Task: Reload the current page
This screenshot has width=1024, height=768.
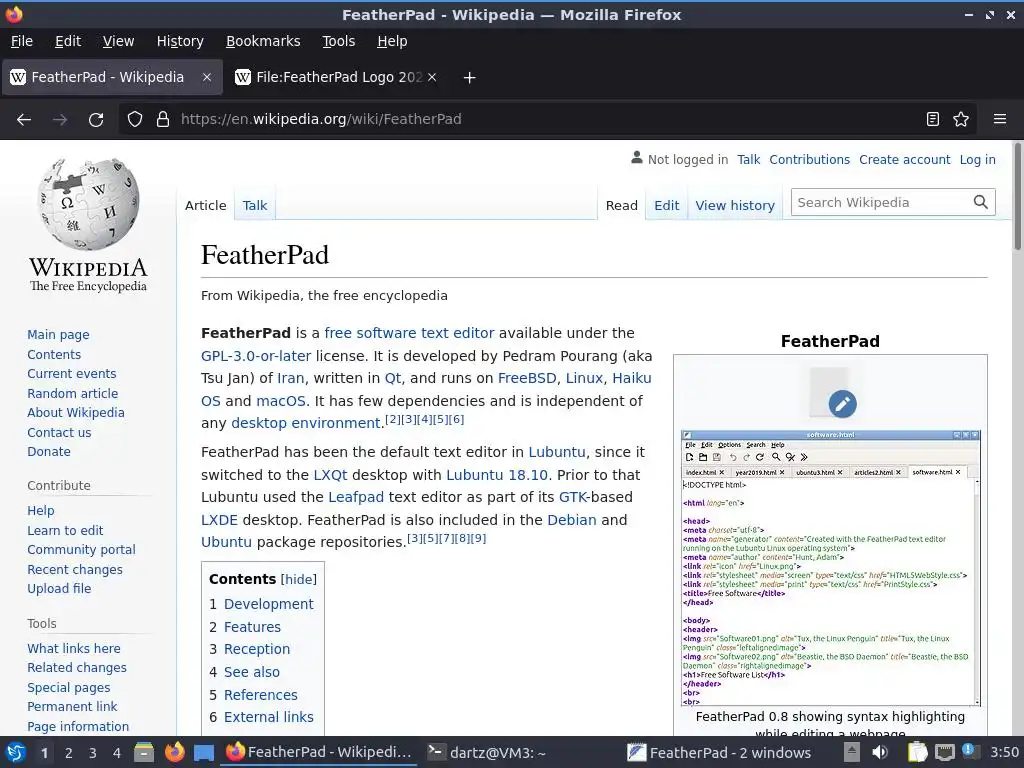Action: click(x=96, y=120)
